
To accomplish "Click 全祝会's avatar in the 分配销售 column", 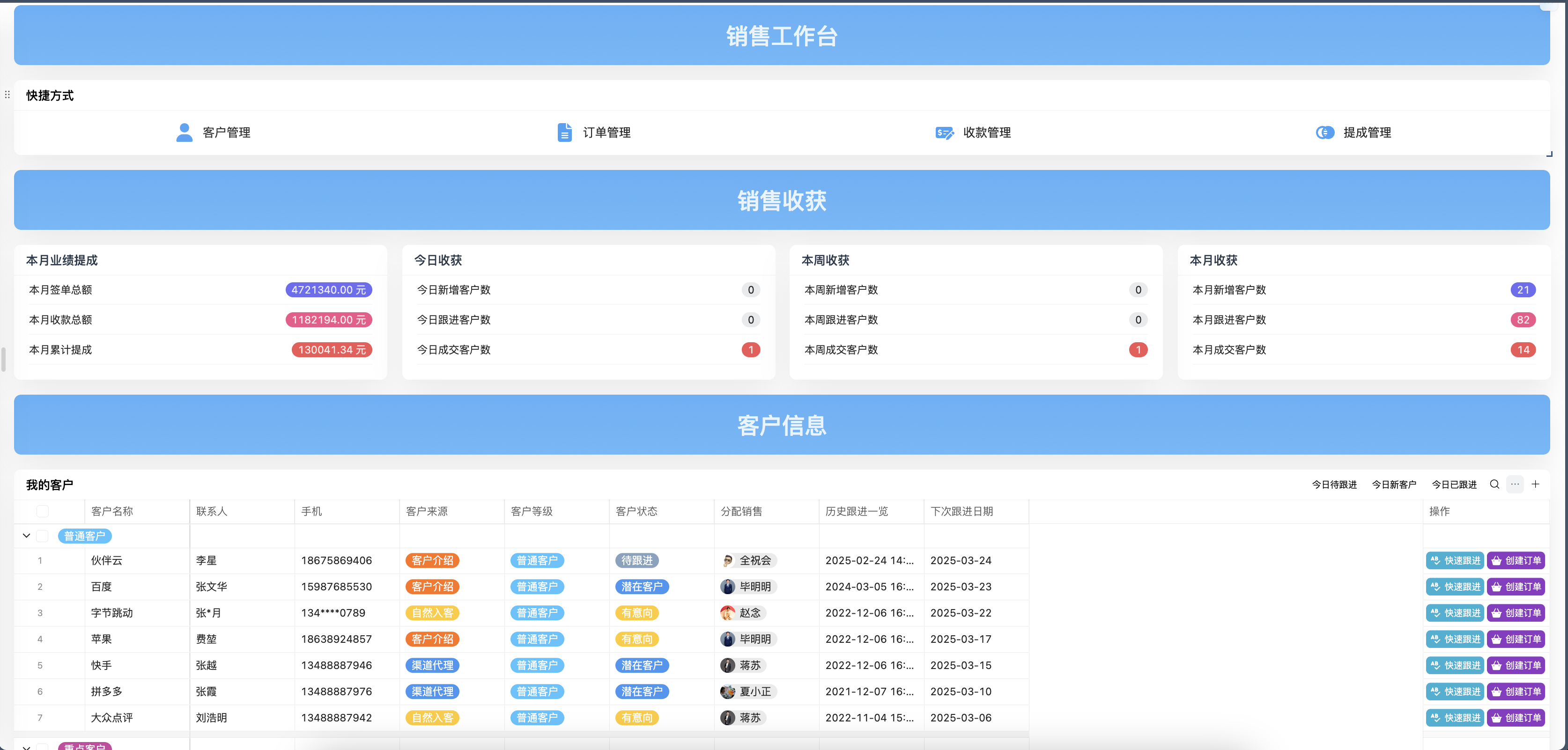I will (728, 560).
